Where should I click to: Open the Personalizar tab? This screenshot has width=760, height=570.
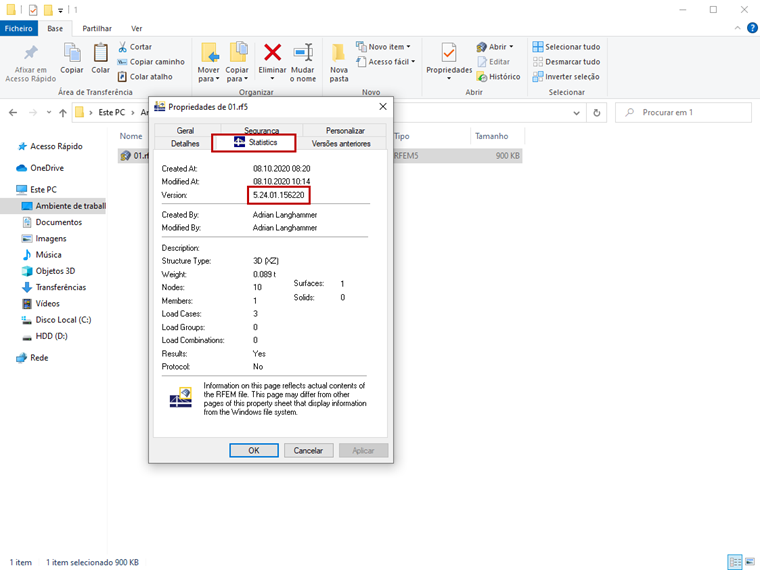[x=345, y=130]
